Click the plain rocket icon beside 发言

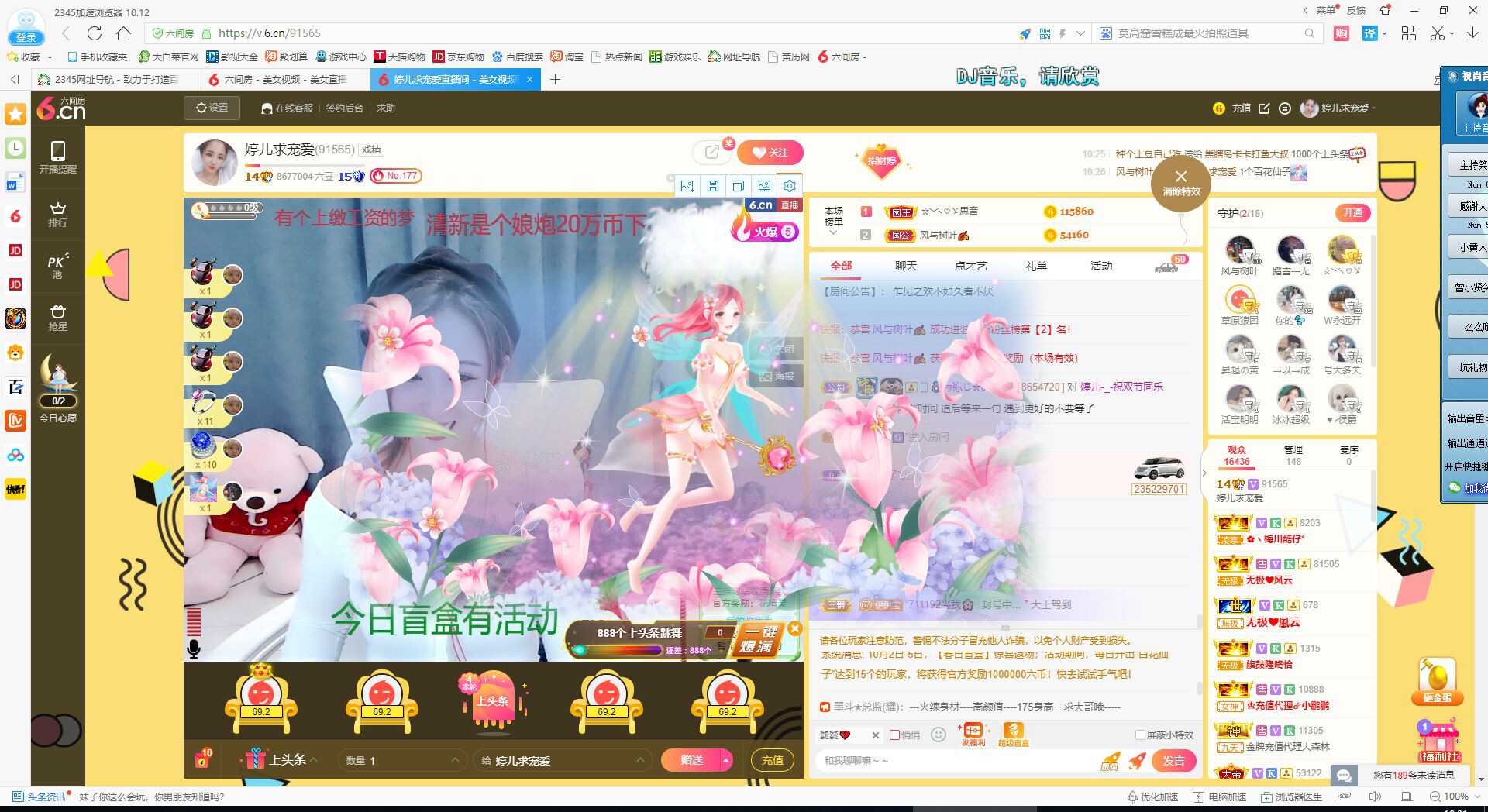[1137, 761]
